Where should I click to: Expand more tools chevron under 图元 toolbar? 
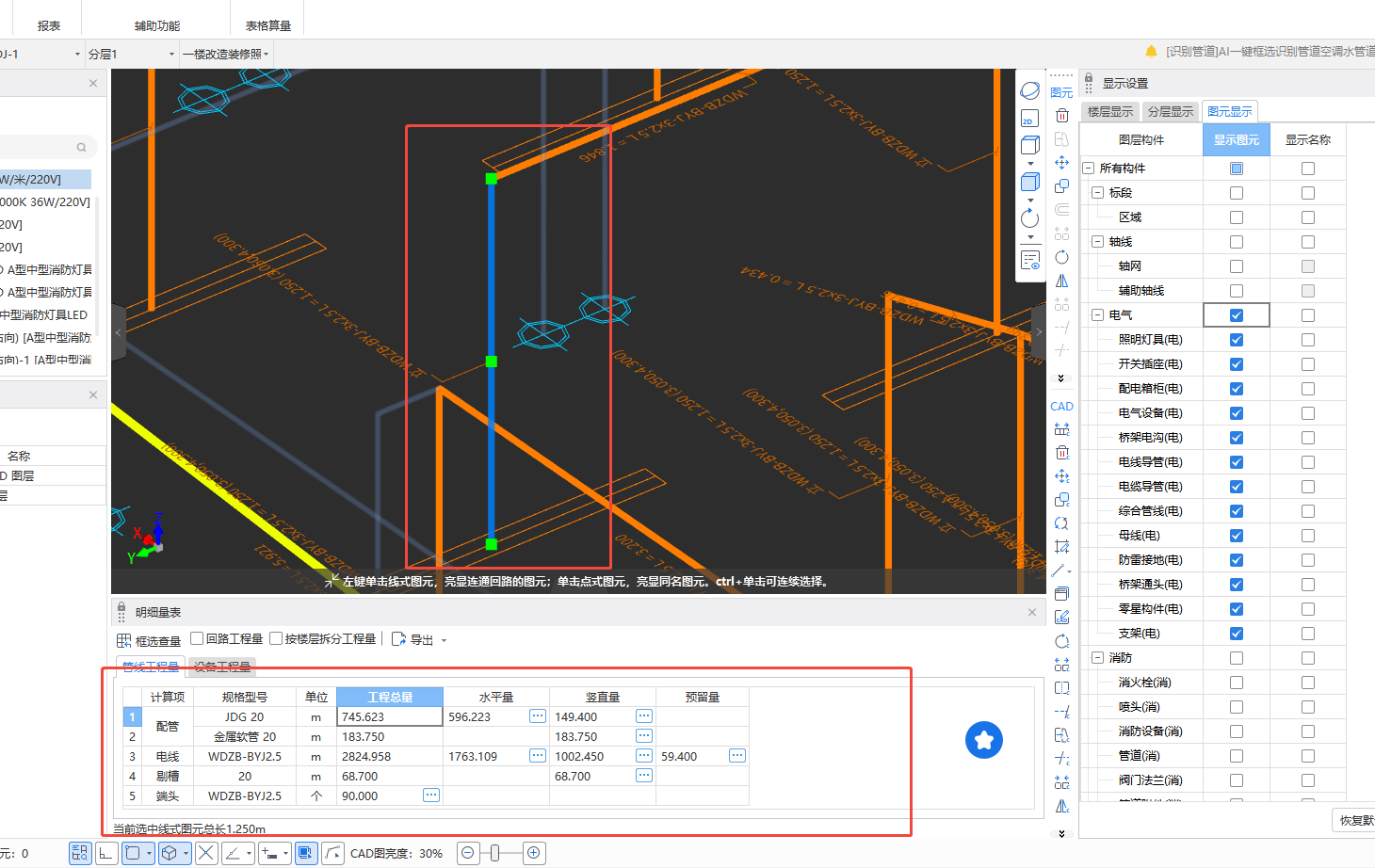[x=1061, y=378]
